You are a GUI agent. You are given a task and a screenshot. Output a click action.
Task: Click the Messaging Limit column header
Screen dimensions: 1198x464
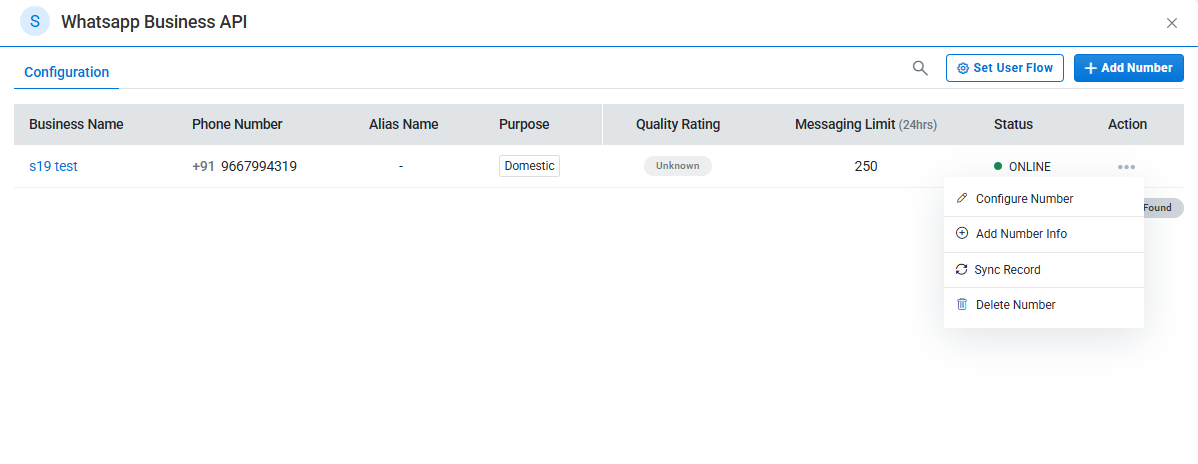tap(866, 125)
